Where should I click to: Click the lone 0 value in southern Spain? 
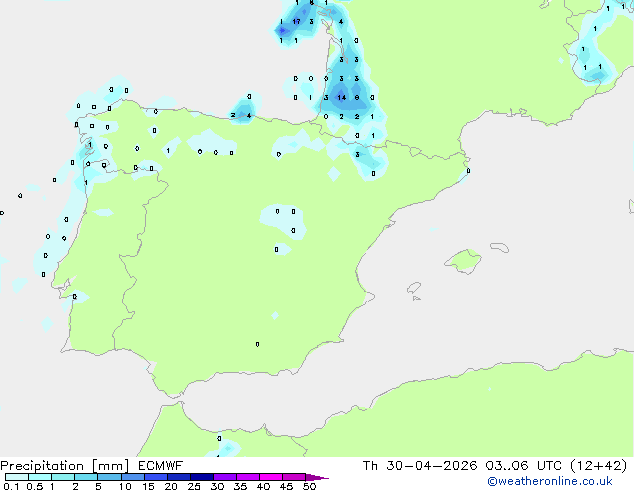(x=258, y=344)
